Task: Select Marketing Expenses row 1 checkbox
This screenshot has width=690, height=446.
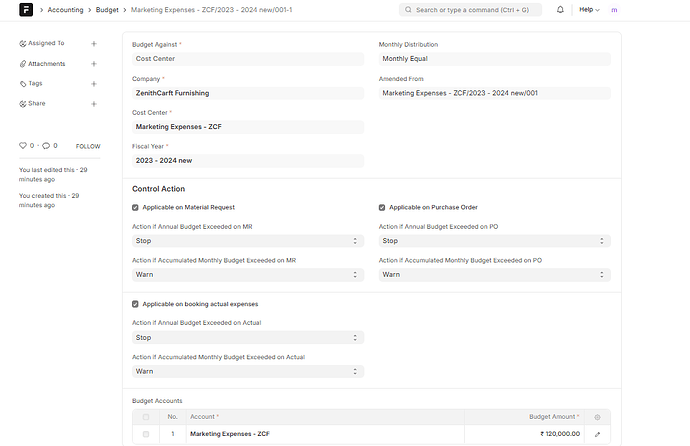Action: tap(146, 434)
